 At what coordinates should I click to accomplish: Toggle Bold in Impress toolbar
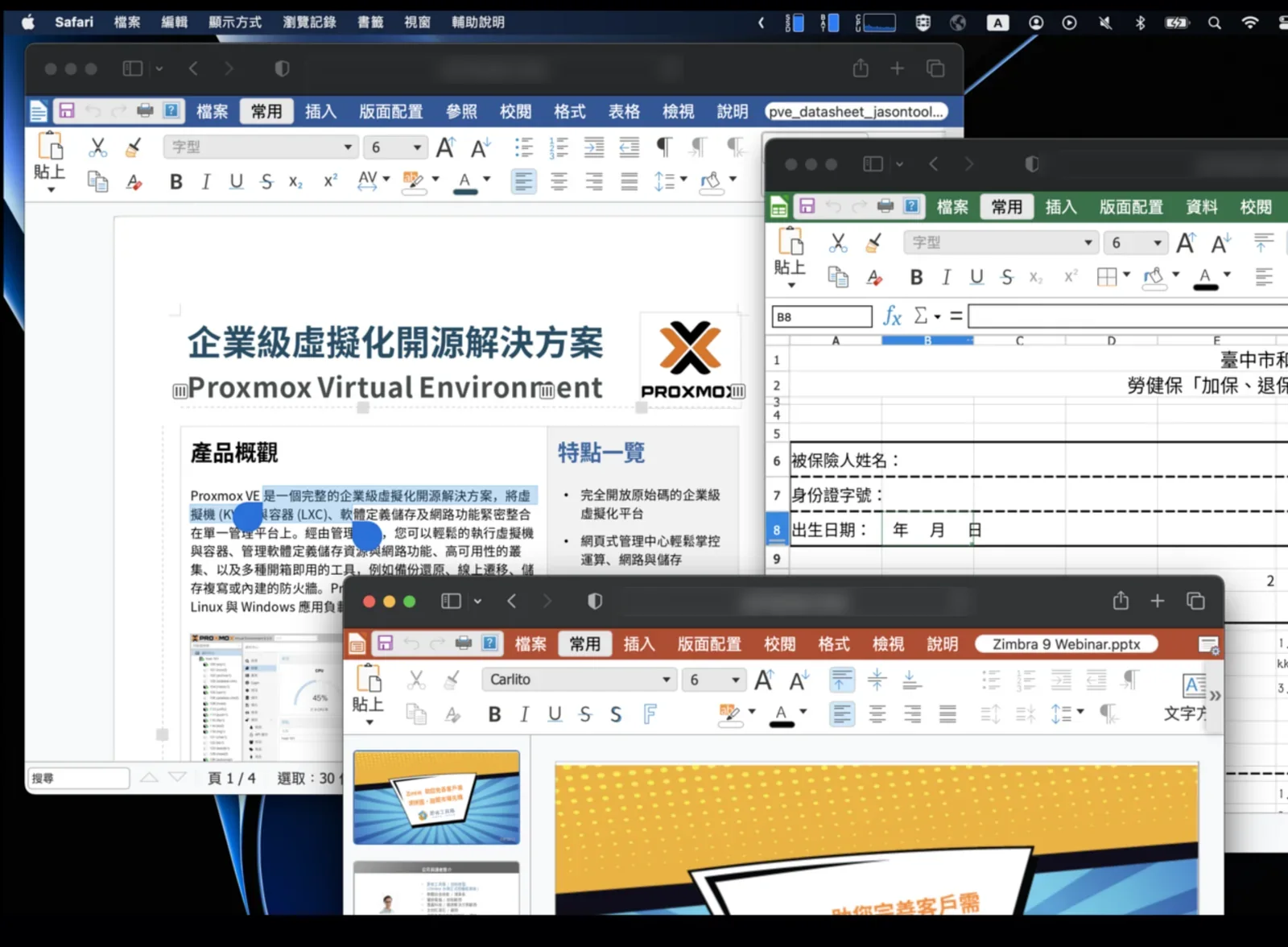coord(495,714)
